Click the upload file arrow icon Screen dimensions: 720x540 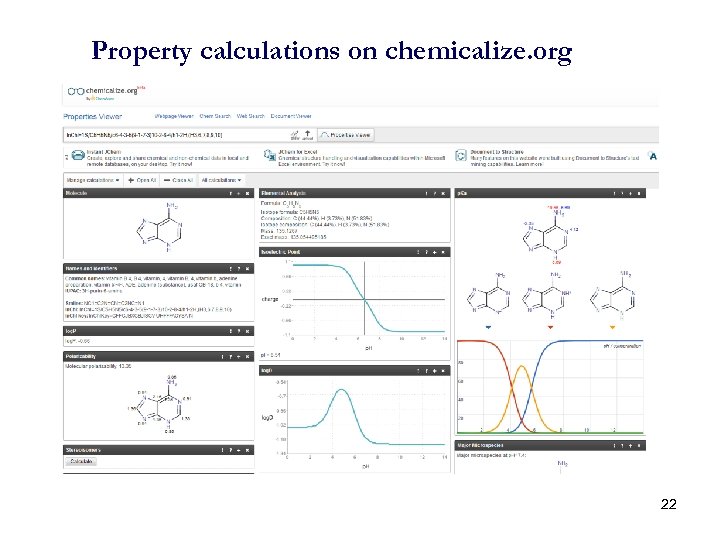308,135
